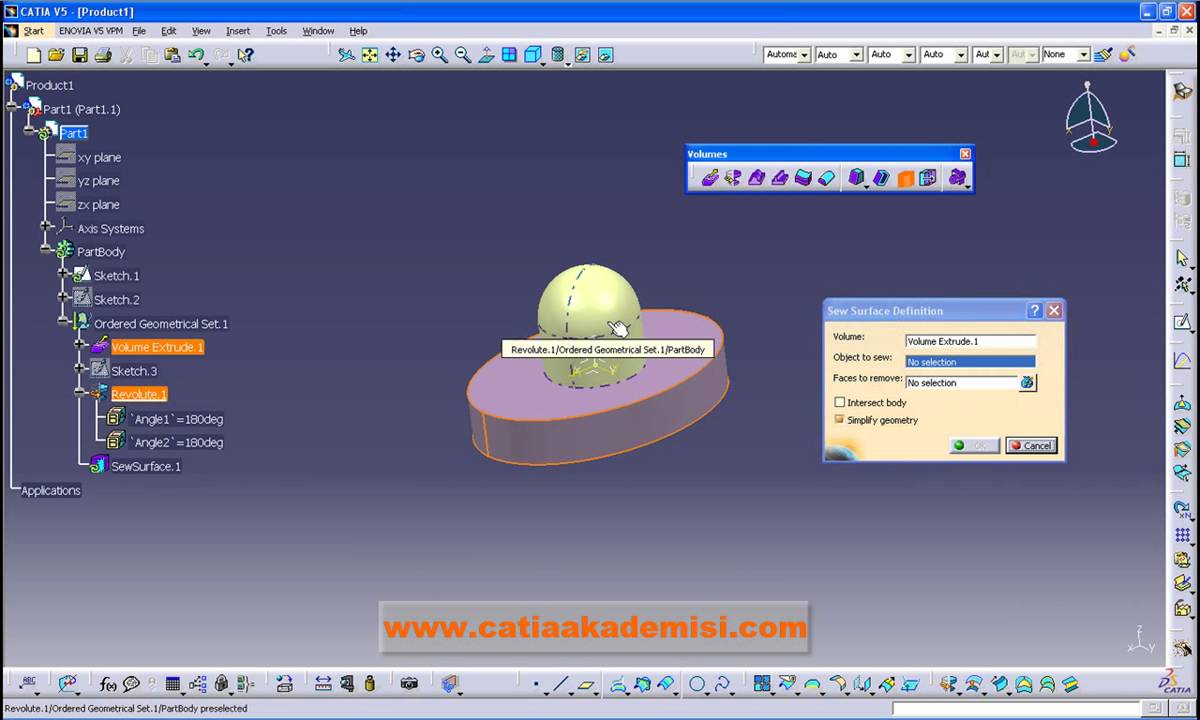The height and width of the screenshot is (720, 1200).
Task: Click the Undo icon
Action: [x=195, y=55]
